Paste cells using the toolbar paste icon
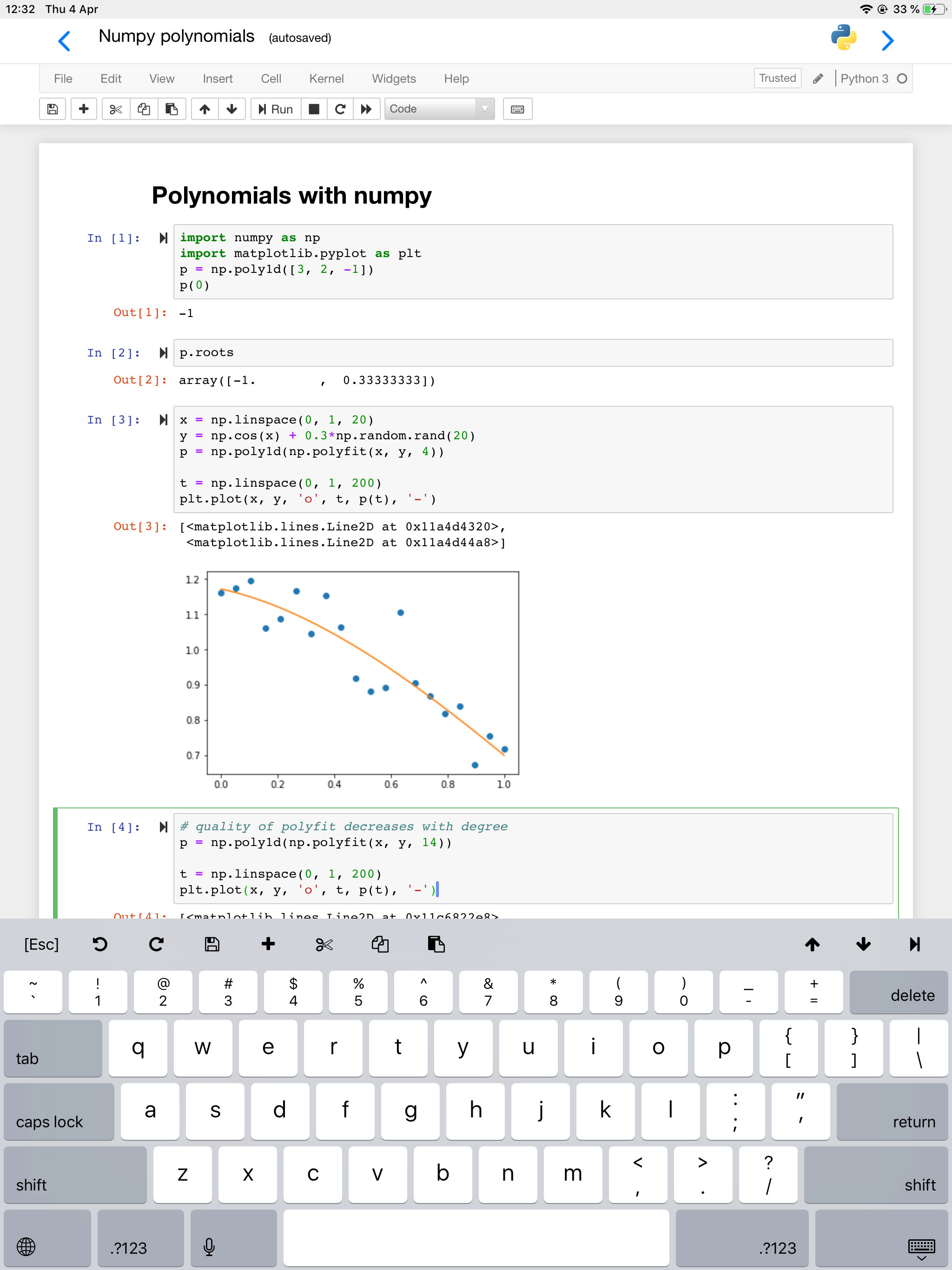The height and width of the screenshot is (1270, 952). pyautogui.click(x=171, y=109)
